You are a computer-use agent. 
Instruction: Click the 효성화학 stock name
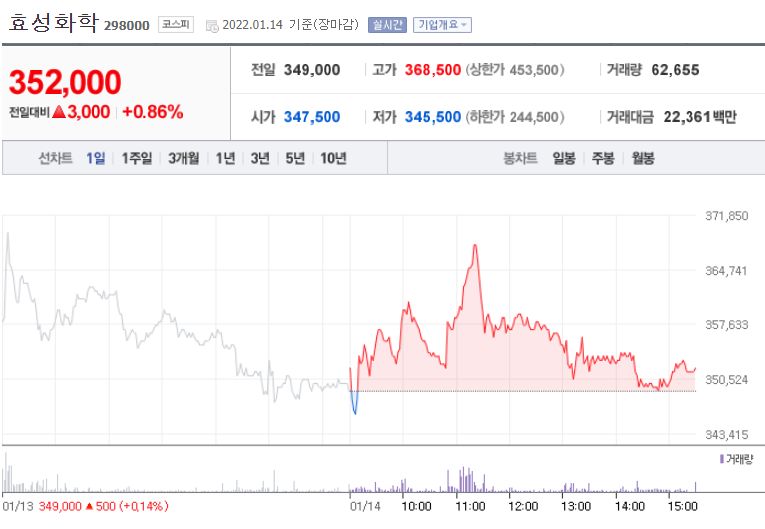tap(54, 22)
